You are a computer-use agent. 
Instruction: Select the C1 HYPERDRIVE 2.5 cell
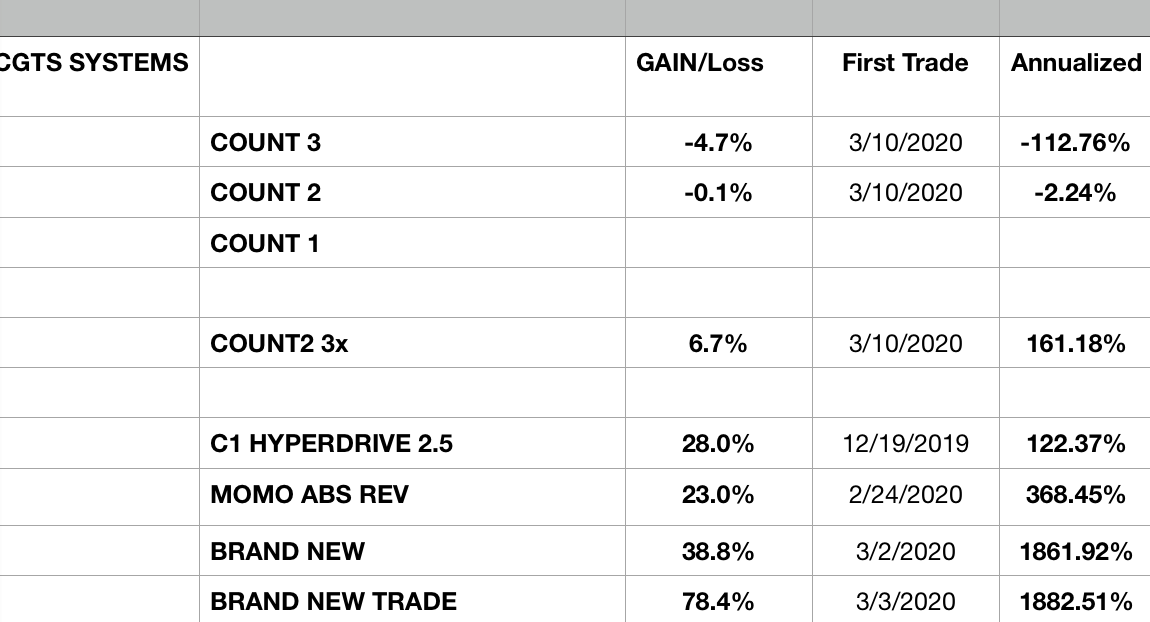pyautogui.click(x=331, y=443)
